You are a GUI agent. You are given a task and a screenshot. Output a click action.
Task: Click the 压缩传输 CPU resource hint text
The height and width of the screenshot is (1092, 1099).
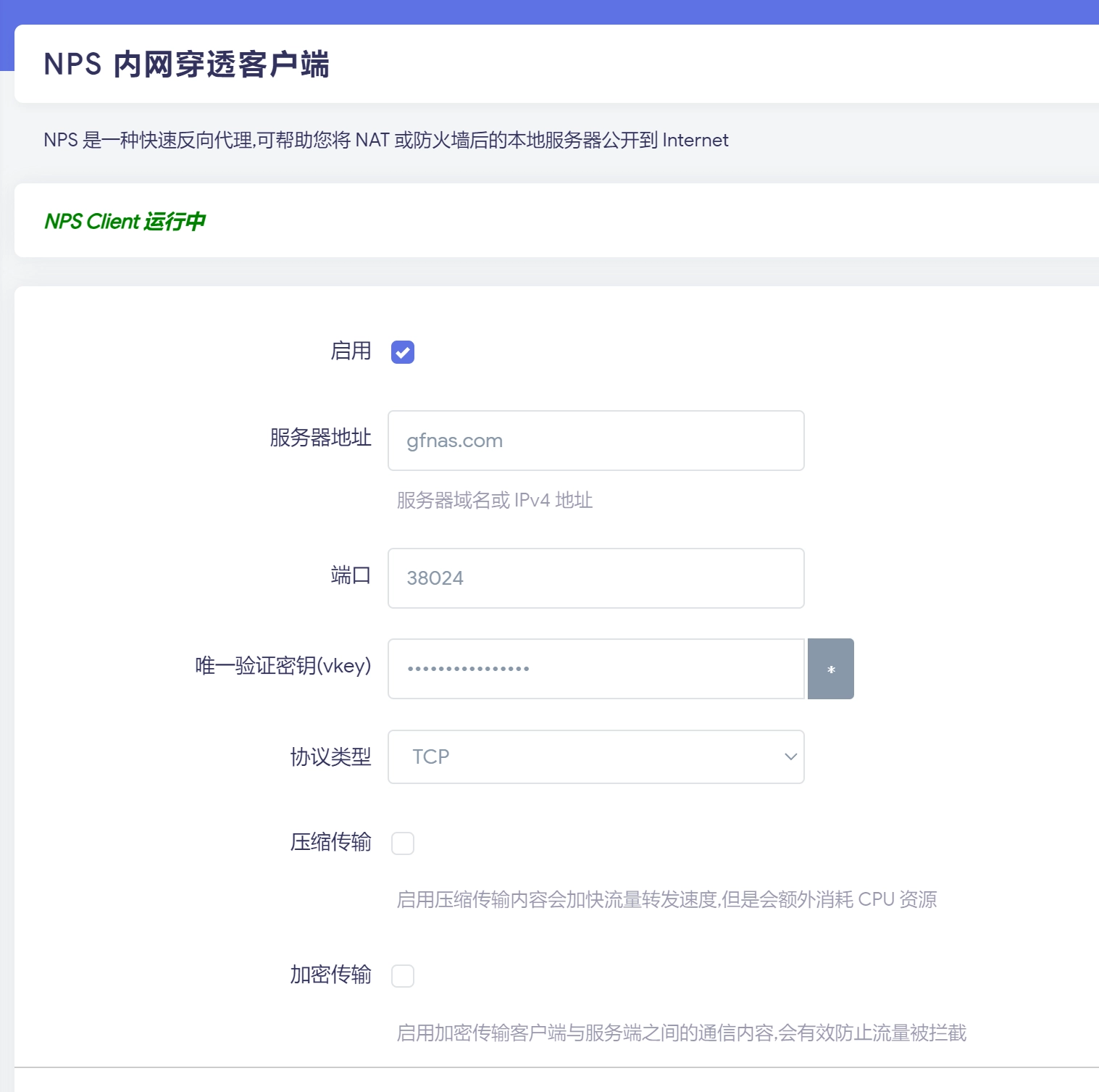point(666,899)
